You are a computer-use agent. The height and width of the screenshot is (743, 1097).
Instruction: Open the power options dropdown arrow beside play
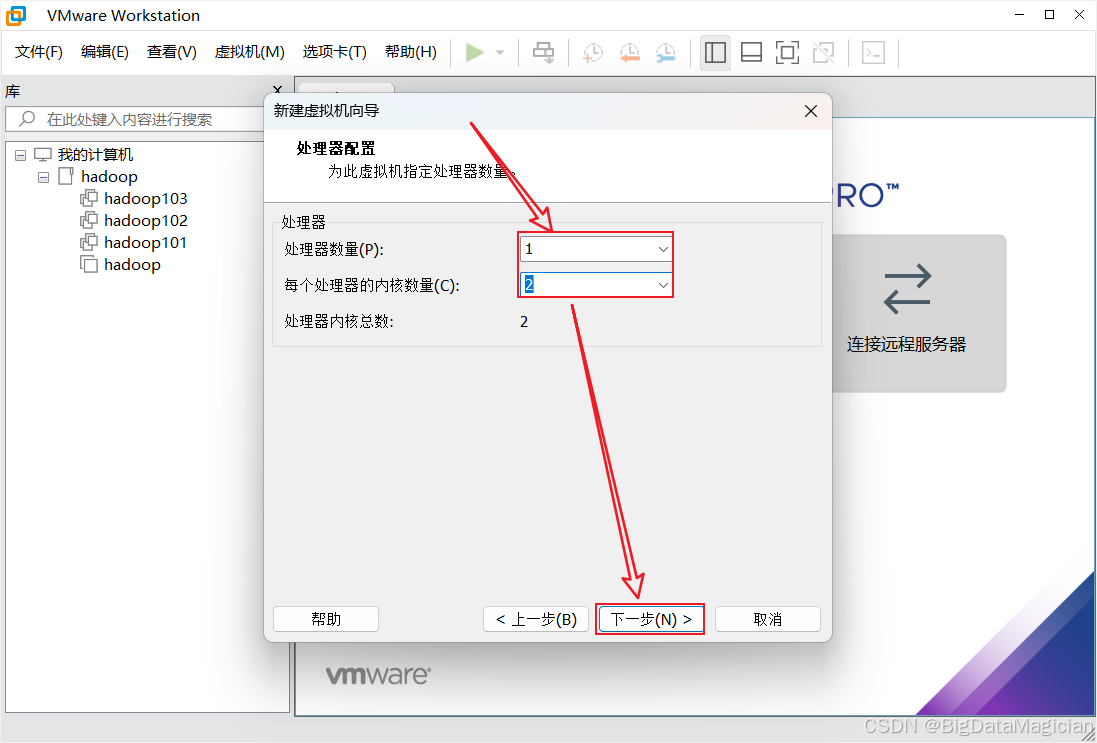point(500,52)
